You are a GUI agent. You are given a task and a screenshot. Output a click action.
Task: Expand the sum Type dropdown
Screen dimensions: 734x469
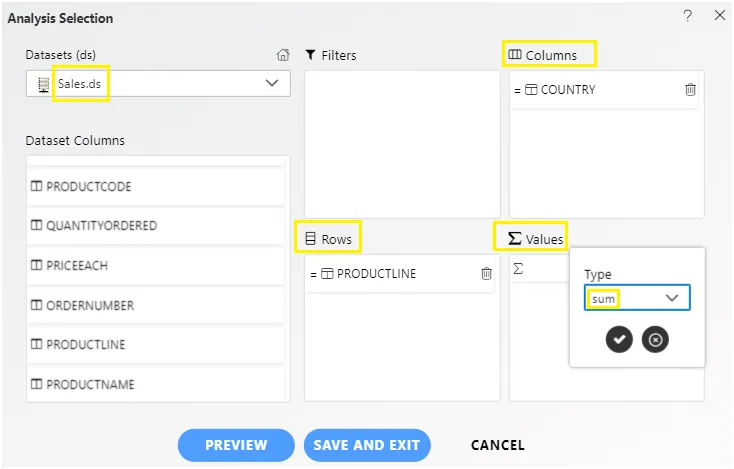coord(637,298)
